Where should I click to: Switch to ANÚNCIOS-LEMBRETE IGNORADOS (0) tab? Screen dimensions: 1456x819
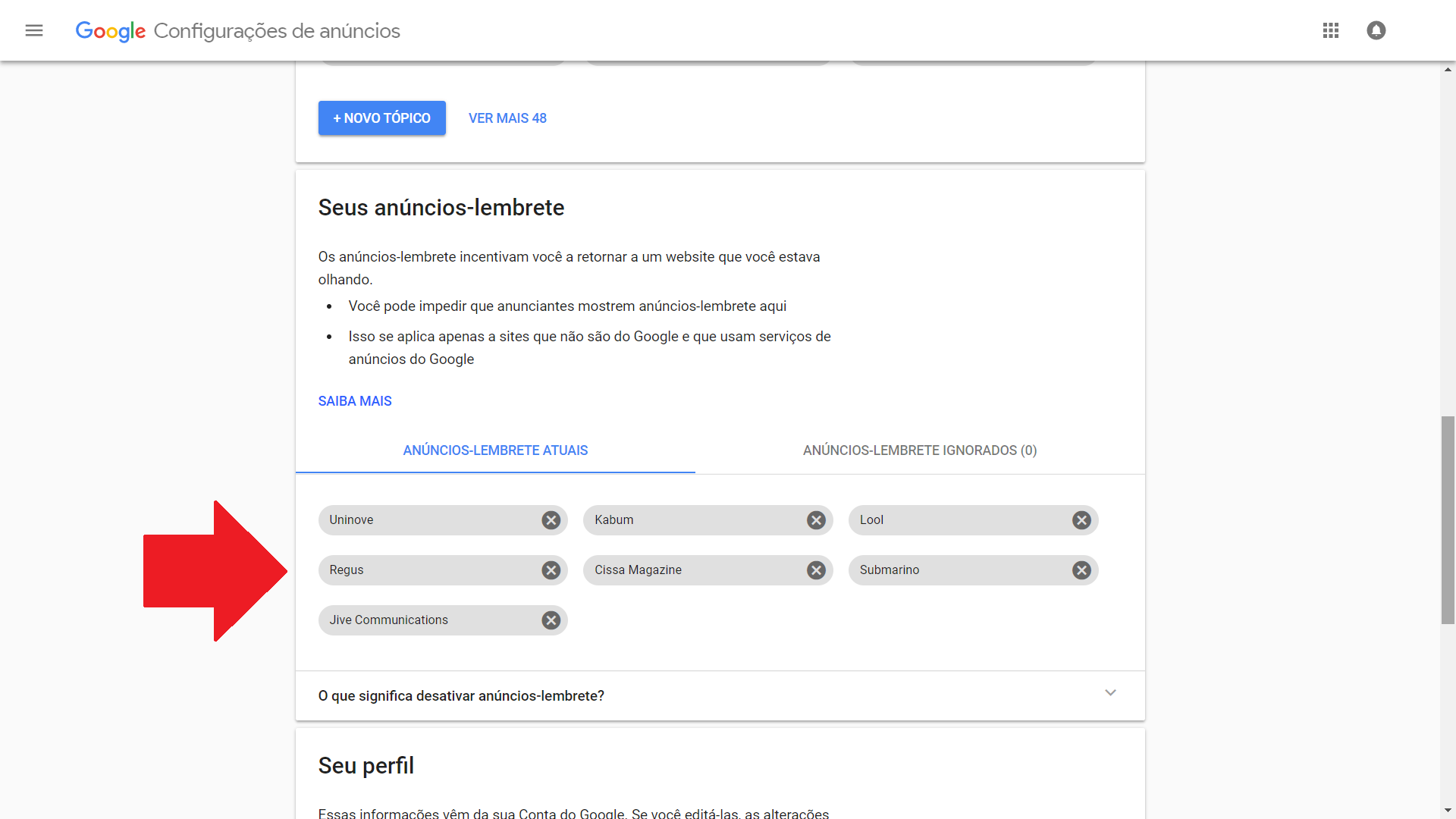[x=920, y=450]
